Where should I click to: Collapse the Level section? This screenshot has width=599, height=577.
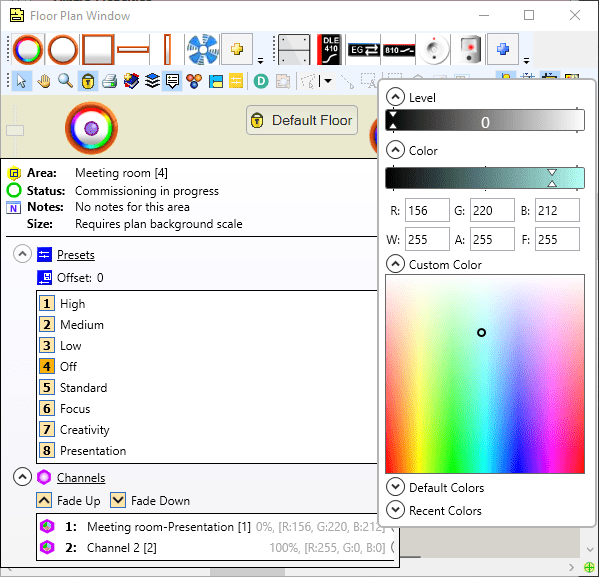(x=395, y=97)
